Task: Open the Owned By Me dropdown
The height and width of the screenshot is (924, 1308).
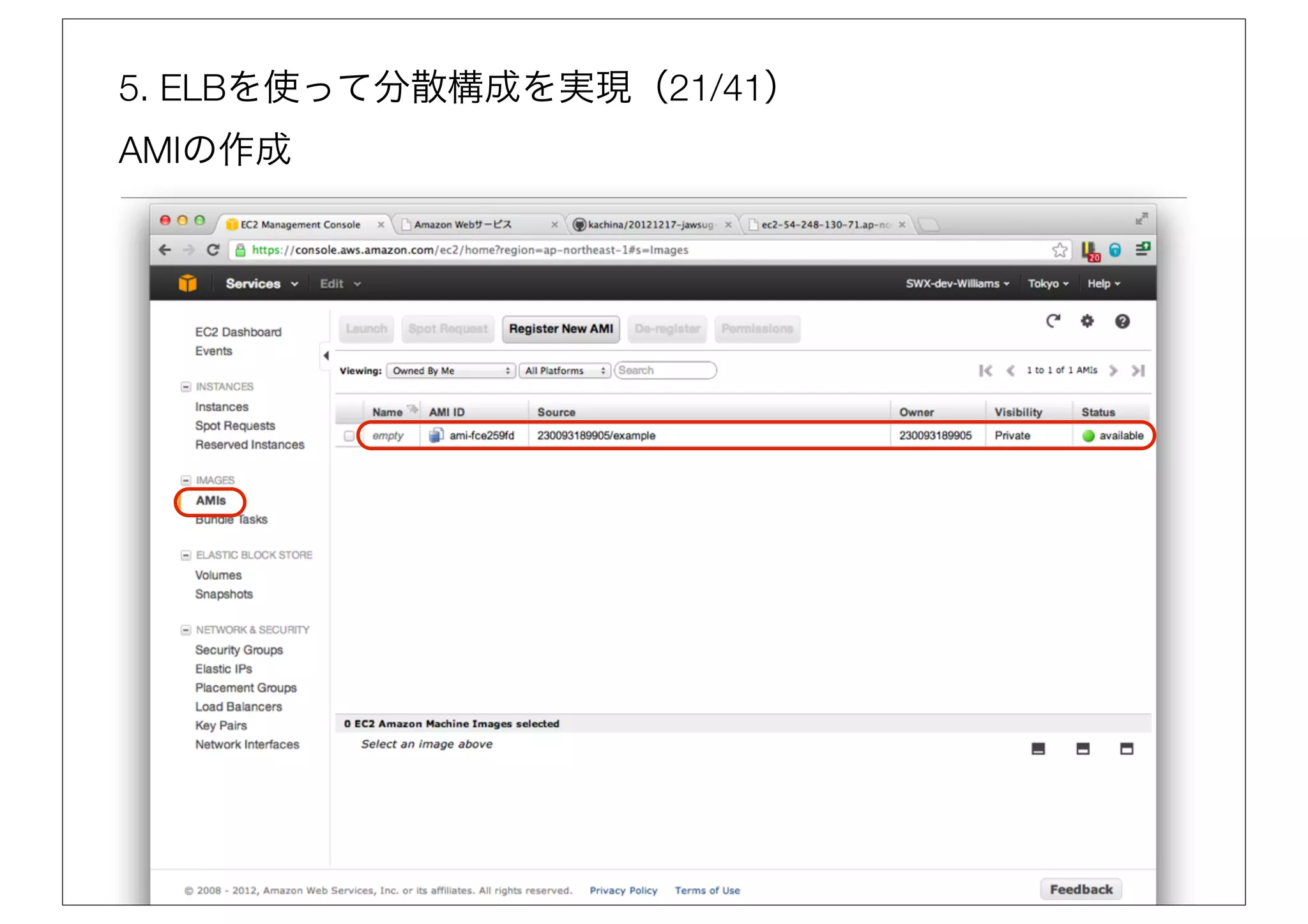Action: pos(451,370)
